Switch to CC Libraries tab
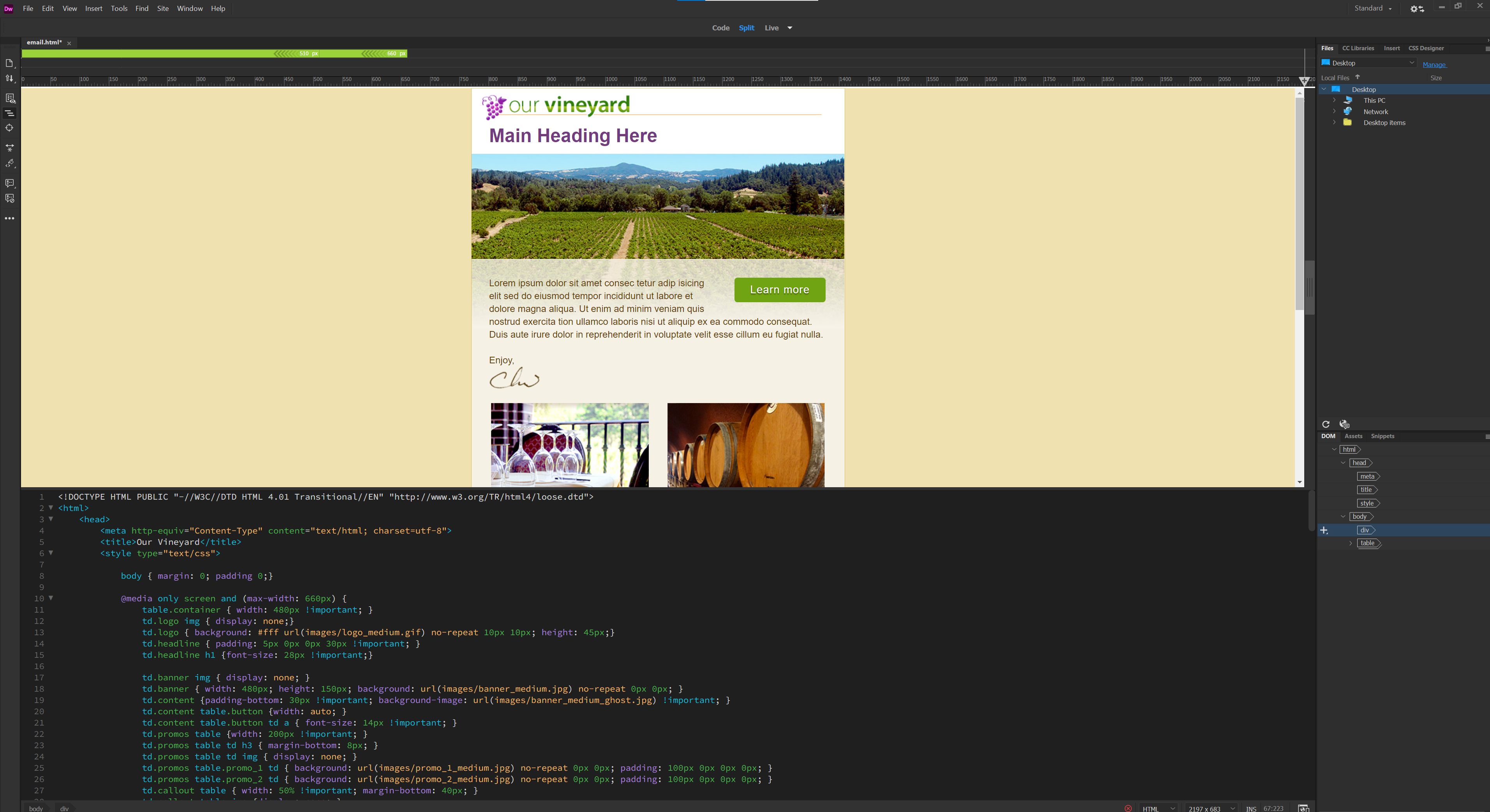 click(x=1358, y=49)
